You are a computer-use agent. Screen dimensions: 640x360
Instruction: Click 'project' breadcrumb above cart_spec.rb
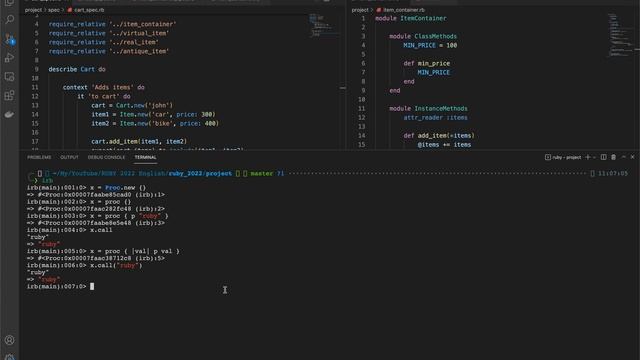pos(33,10)
